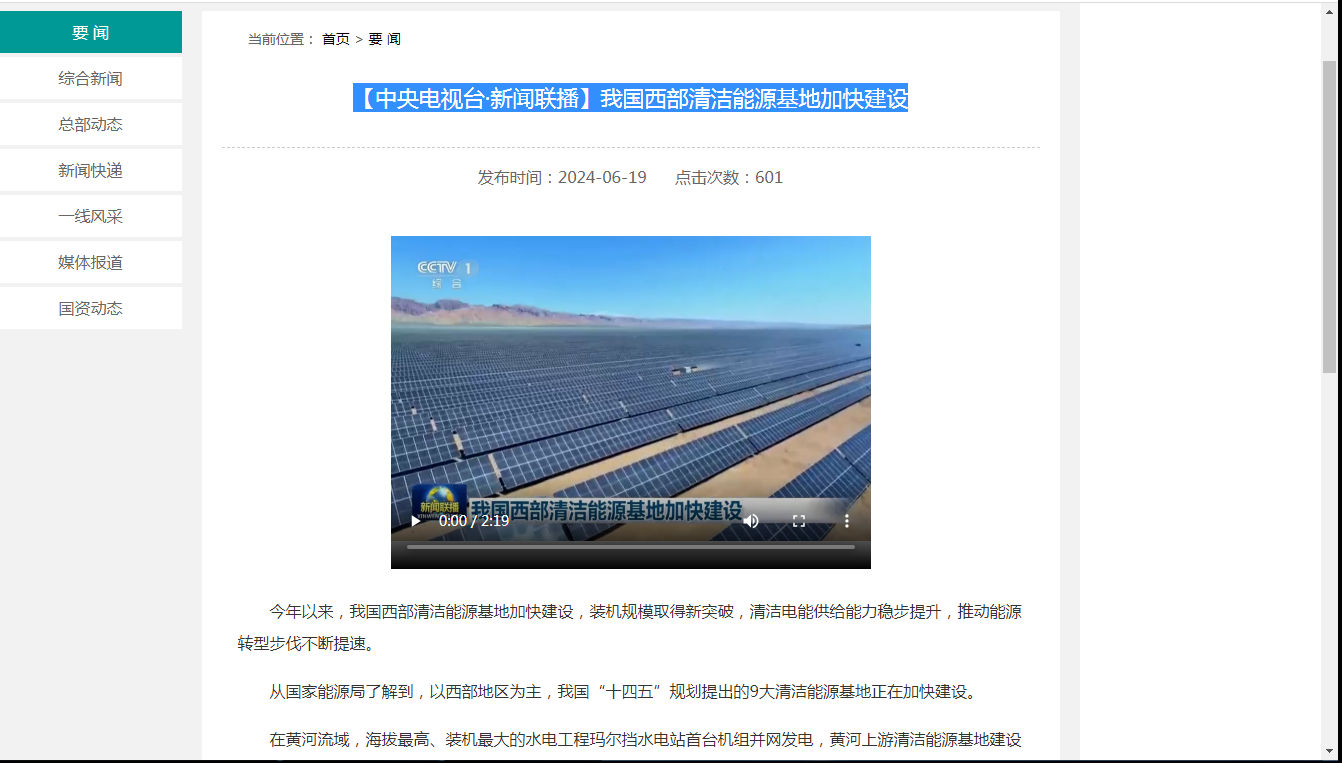This screenshot has width=1342, height=763.
Task: Click the 要闻 breadcrumb link
Action: pos(385,39)
